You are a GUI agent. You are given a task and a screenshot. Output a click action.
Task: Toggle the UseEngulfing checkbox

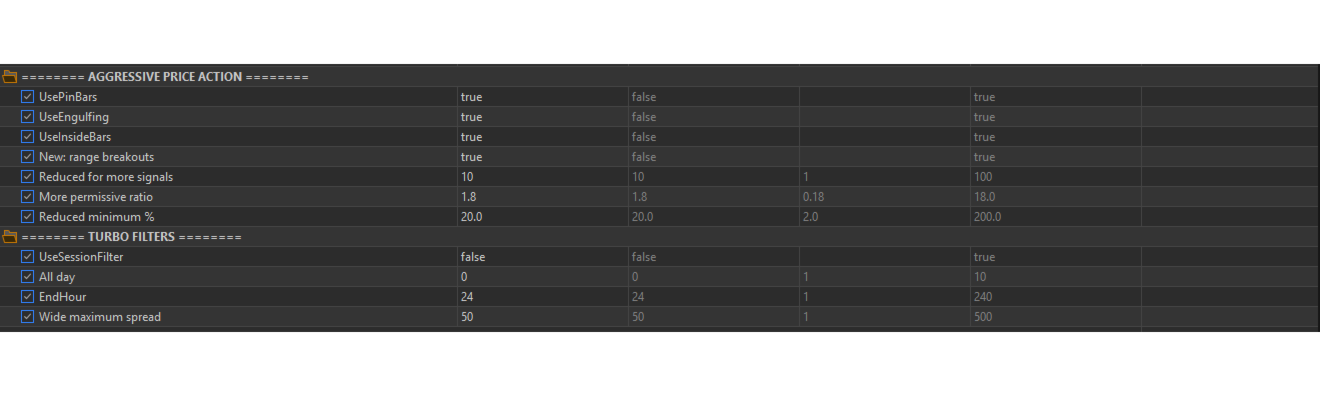(x=27, y=117)
